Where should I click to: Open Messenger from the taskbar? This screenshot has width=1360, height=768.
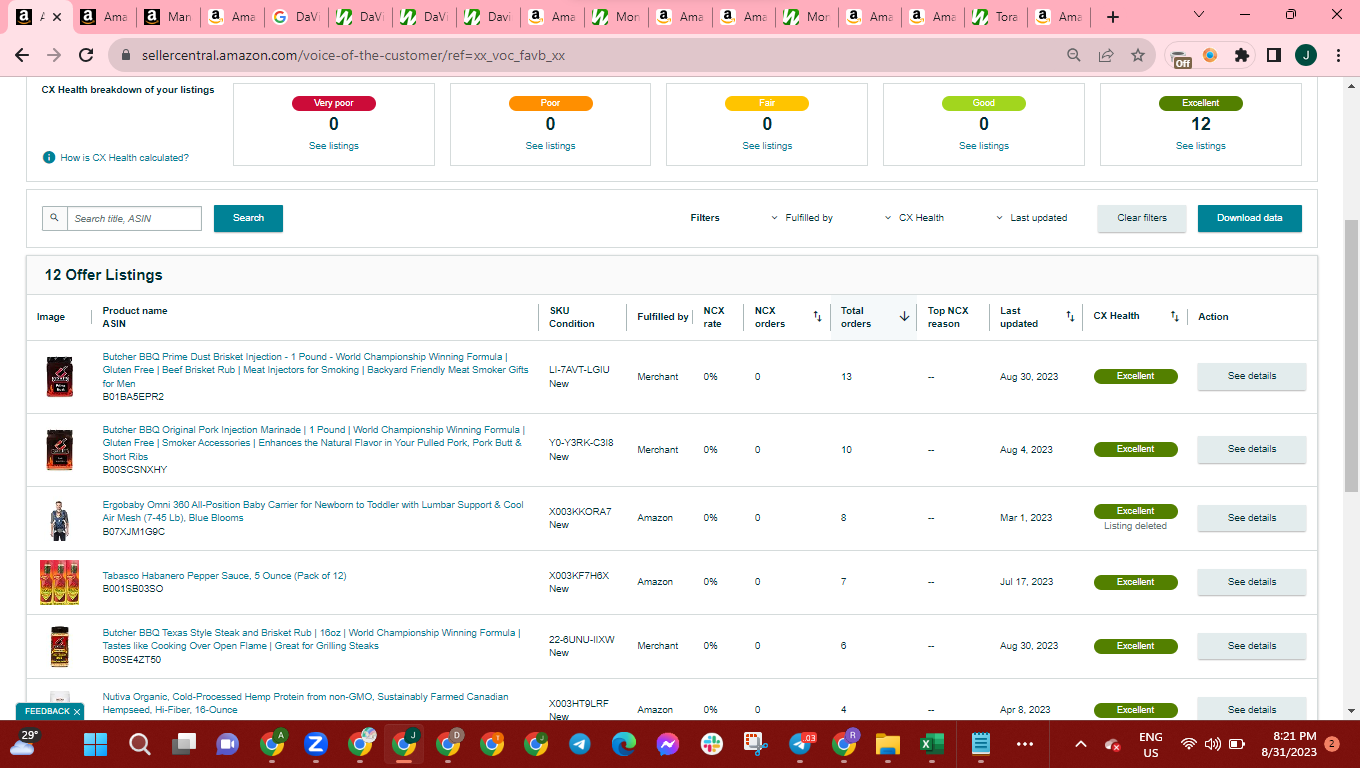(x=668, y=744)
